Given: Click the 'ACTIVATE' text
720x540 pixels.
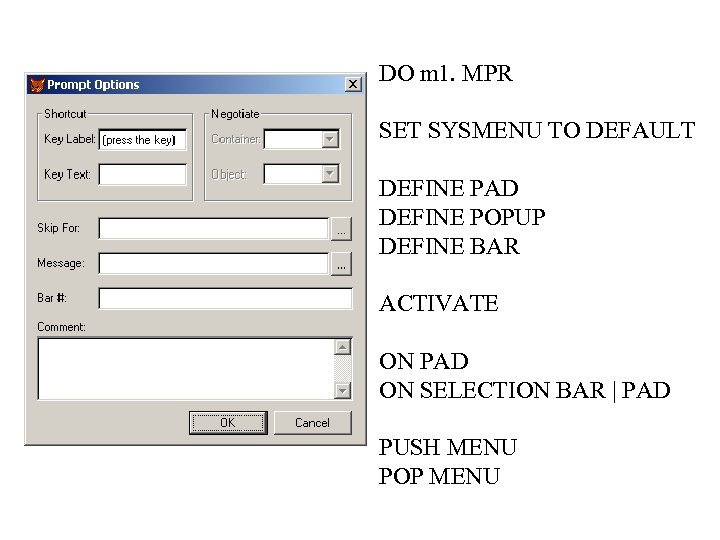Looking at the screenshot, I should (439, 304).
